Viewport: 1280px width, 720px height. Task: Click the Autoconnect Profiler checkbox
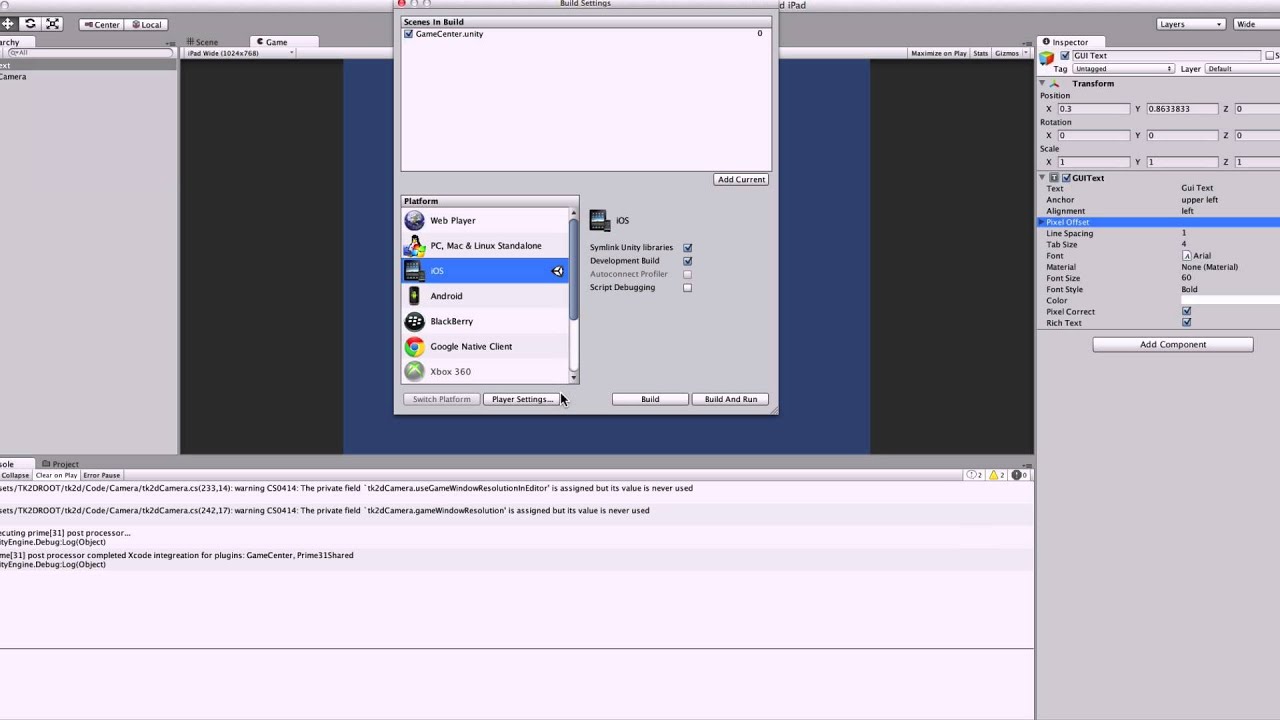(x=687, y=274)
